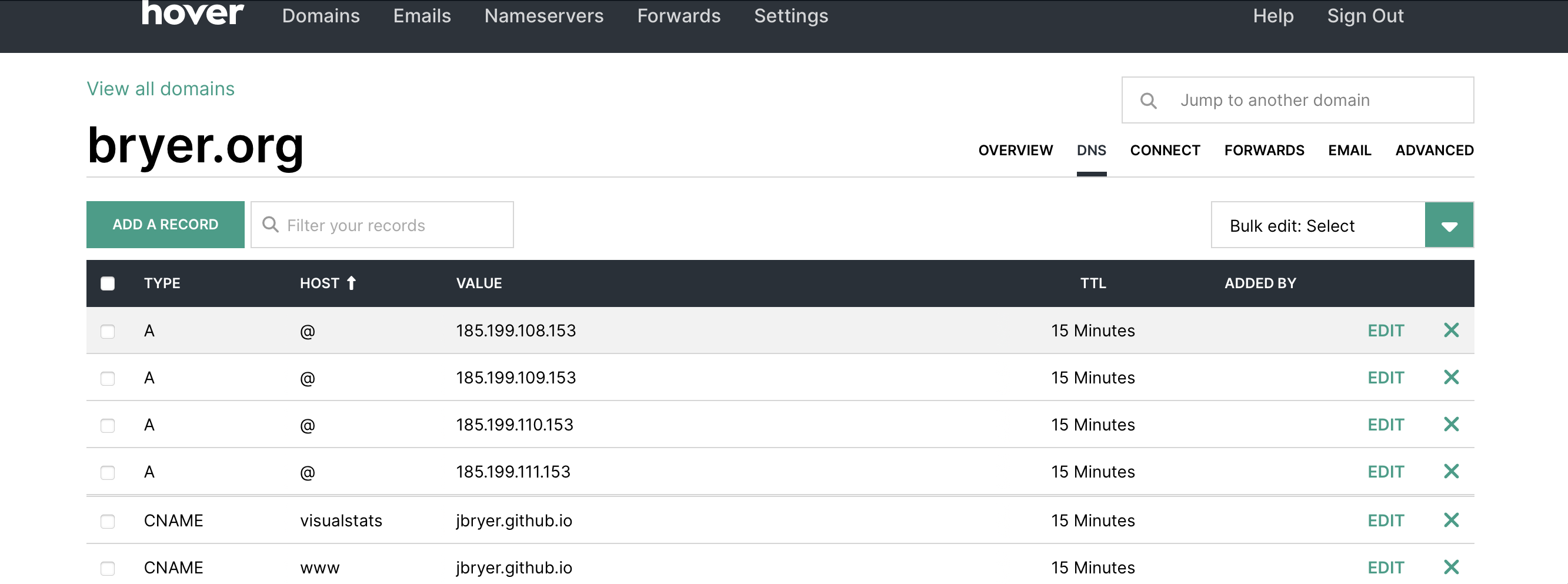Switch to the Overview tab

click(1015, 151)
